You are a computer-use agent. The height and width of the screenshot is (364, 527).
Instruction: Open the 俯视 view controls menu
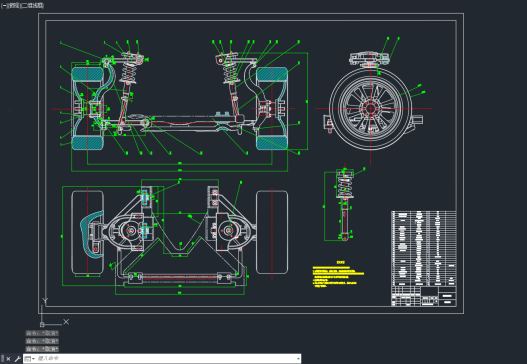[14, 5]
